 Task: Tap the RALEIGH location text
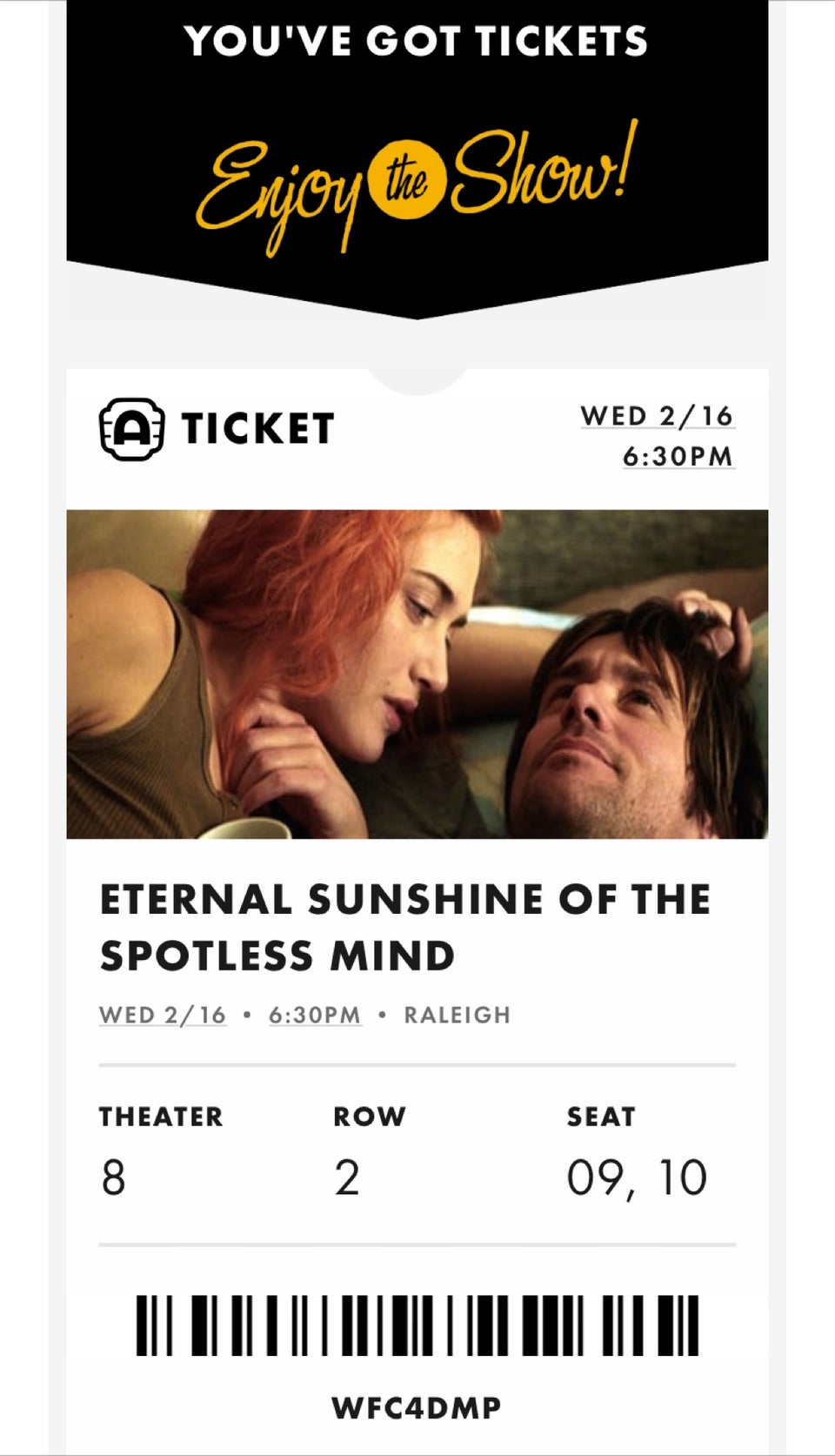[458, 1016]
